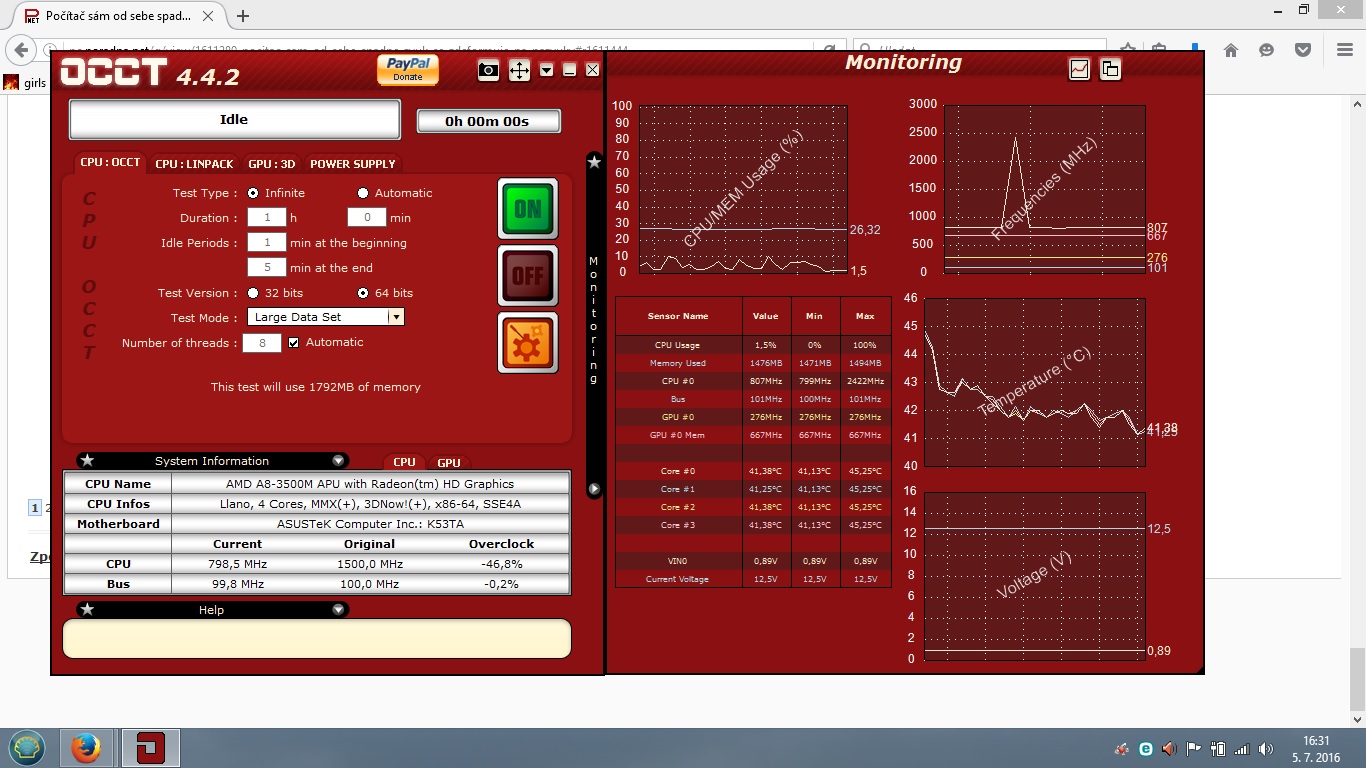Open the Action Center flag tray icon

(1194, 749)
